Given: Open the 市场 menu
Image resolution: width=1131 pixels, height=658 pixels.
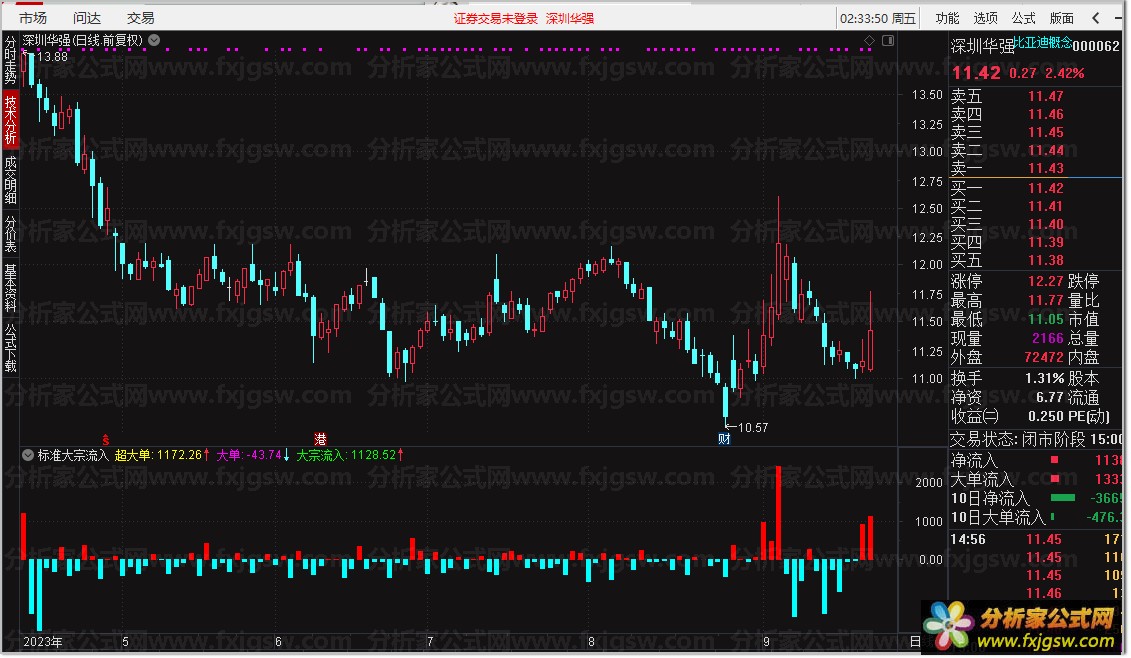Looking at the screenshot, I should tap(32, 18).
